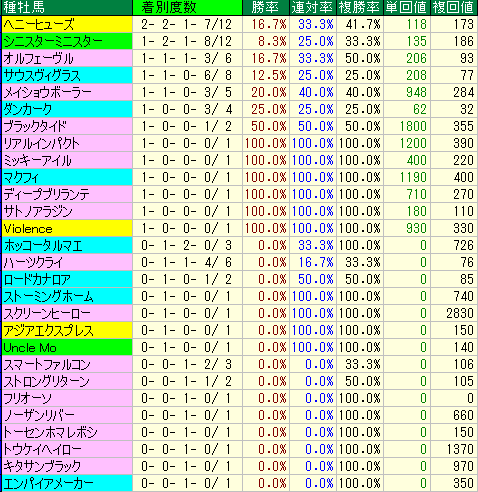Click the green シニスターミニスター cell
Viewport: 478px width, 492px height.
coord(67,41)
